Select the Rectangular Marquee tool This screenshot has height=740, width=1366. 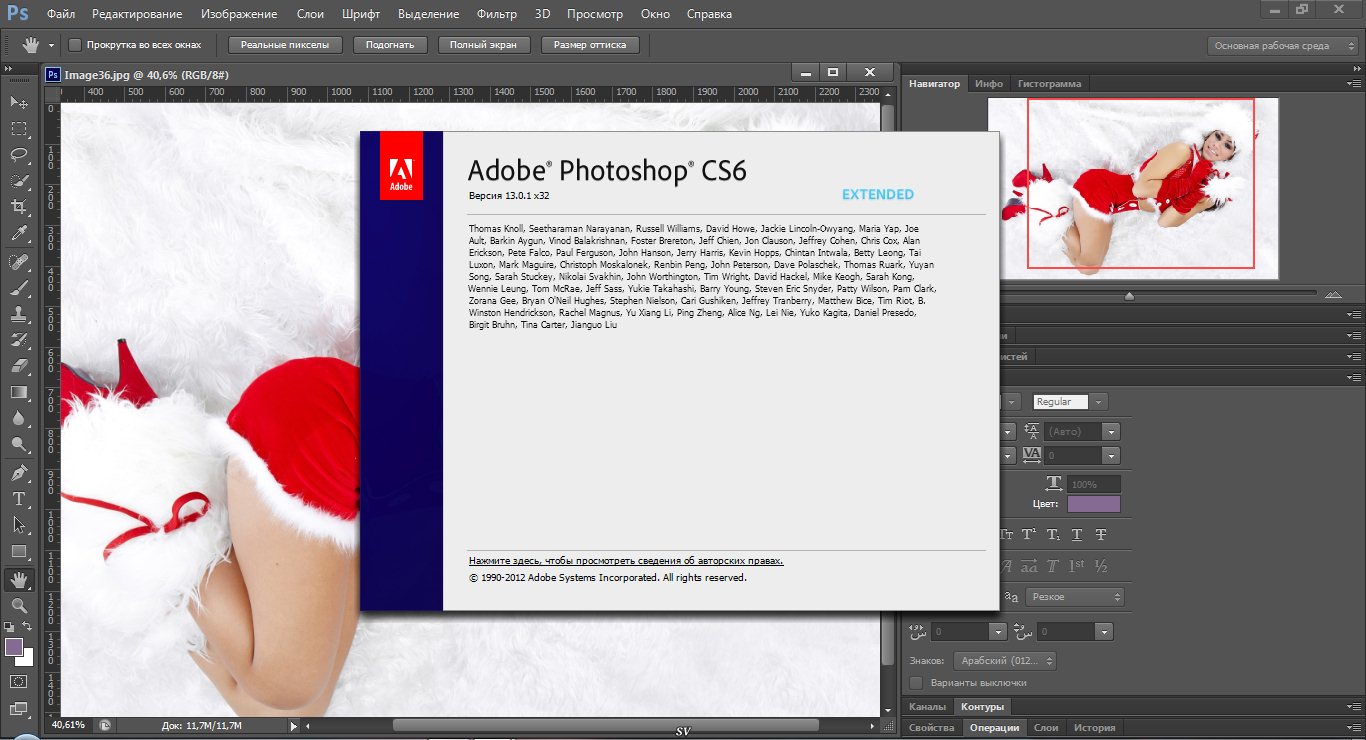pyautogui.click(x=19, y=129)
